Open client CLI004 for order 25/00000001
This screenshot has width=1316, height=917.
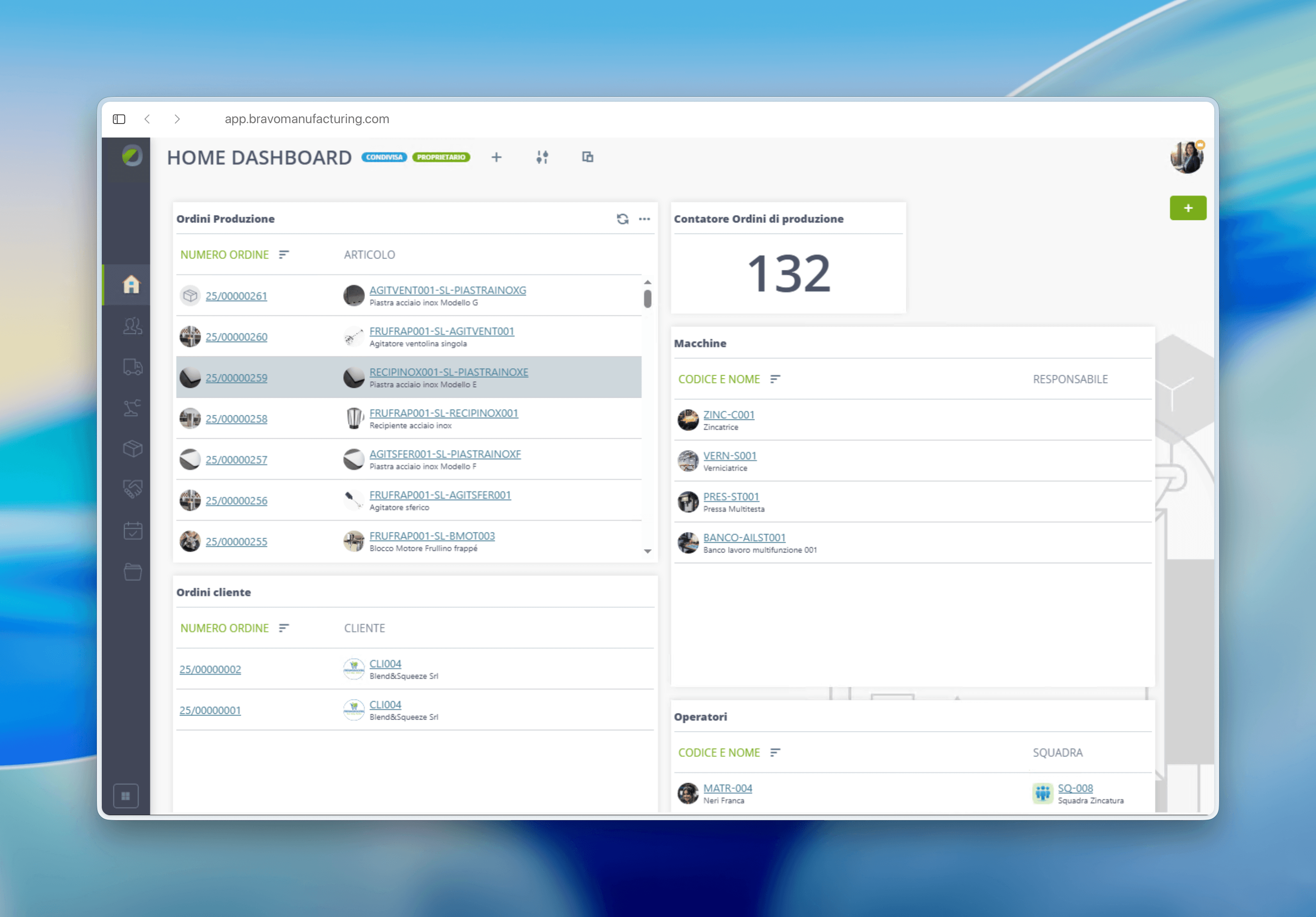coord(385,704)
